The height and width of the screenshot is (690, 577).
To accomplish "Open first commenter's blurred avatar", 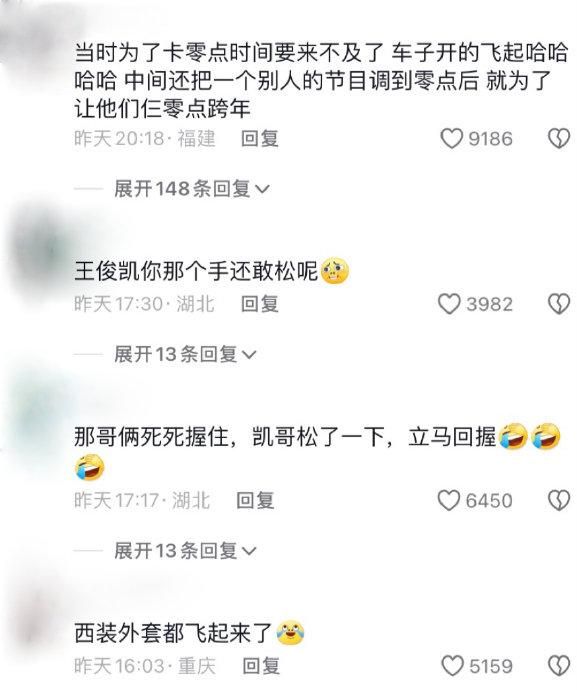I will (33, 44).
